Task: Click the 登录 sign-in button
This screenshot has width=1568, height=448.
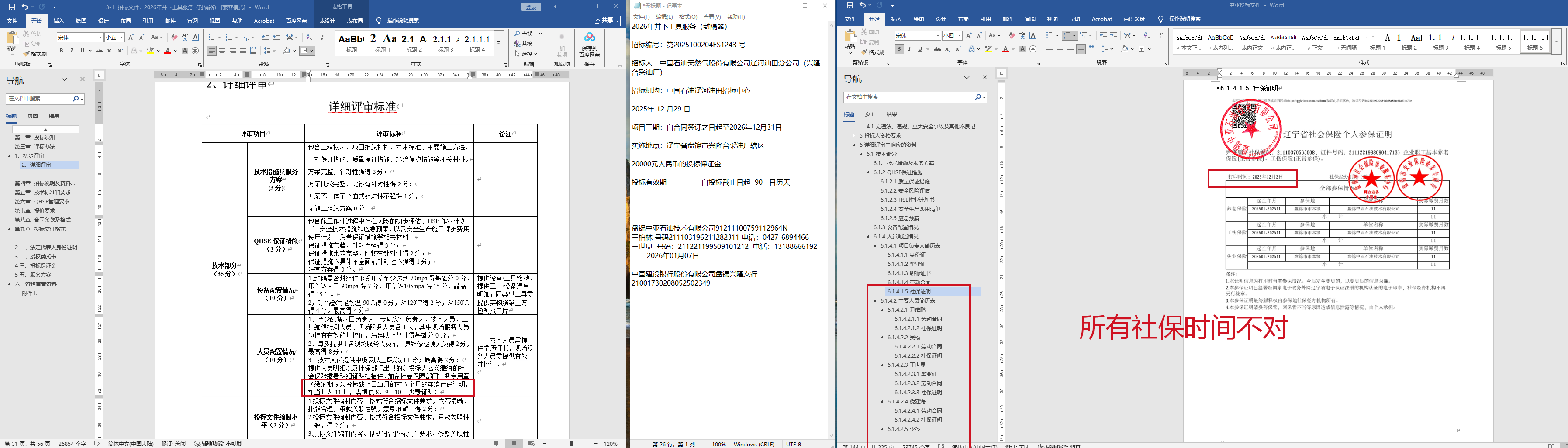Action: click(531, 7)
